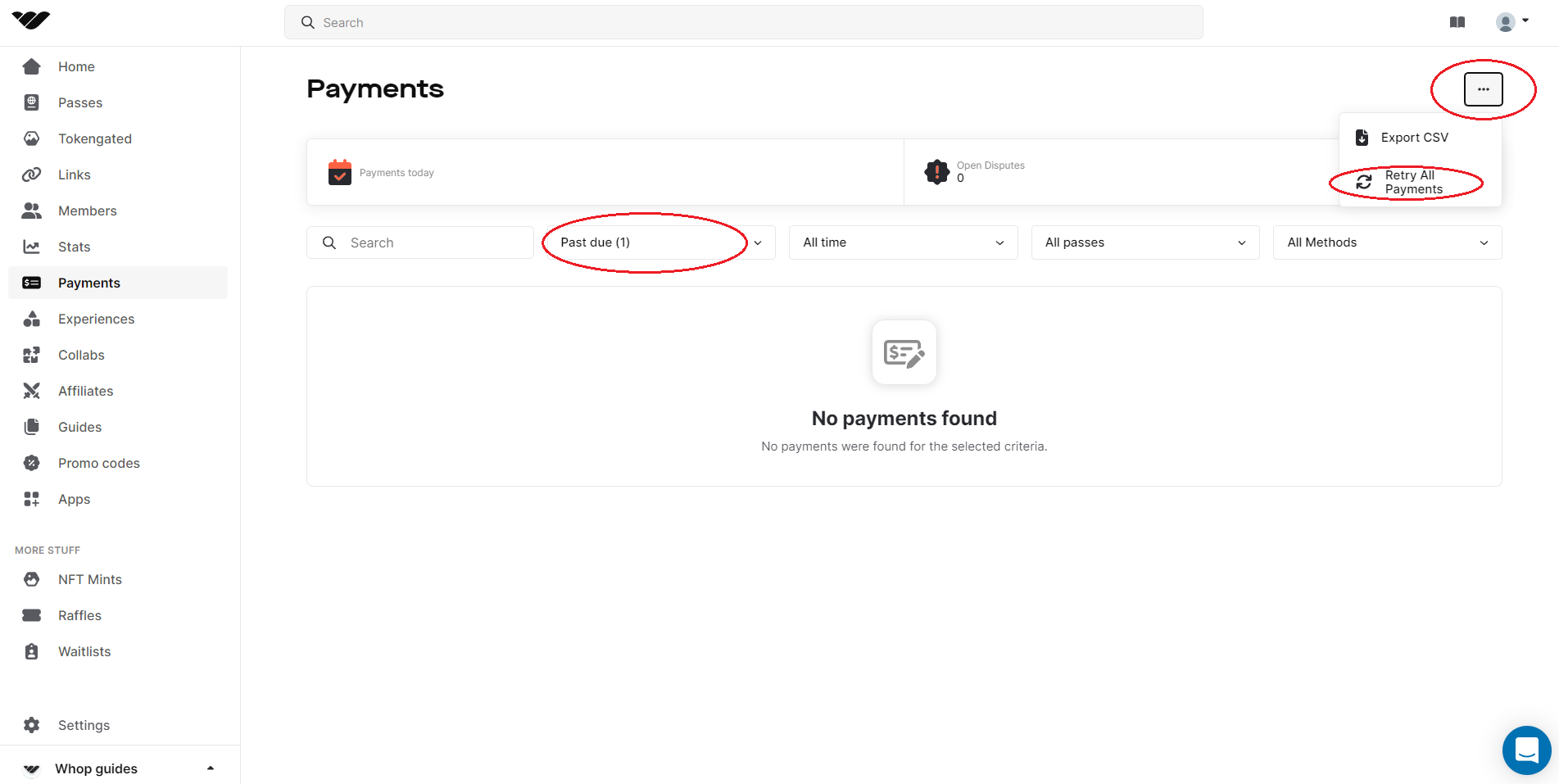The image size is (1559, 784).
Task: Open the documentation book icon
Action: coord(1457,22)
